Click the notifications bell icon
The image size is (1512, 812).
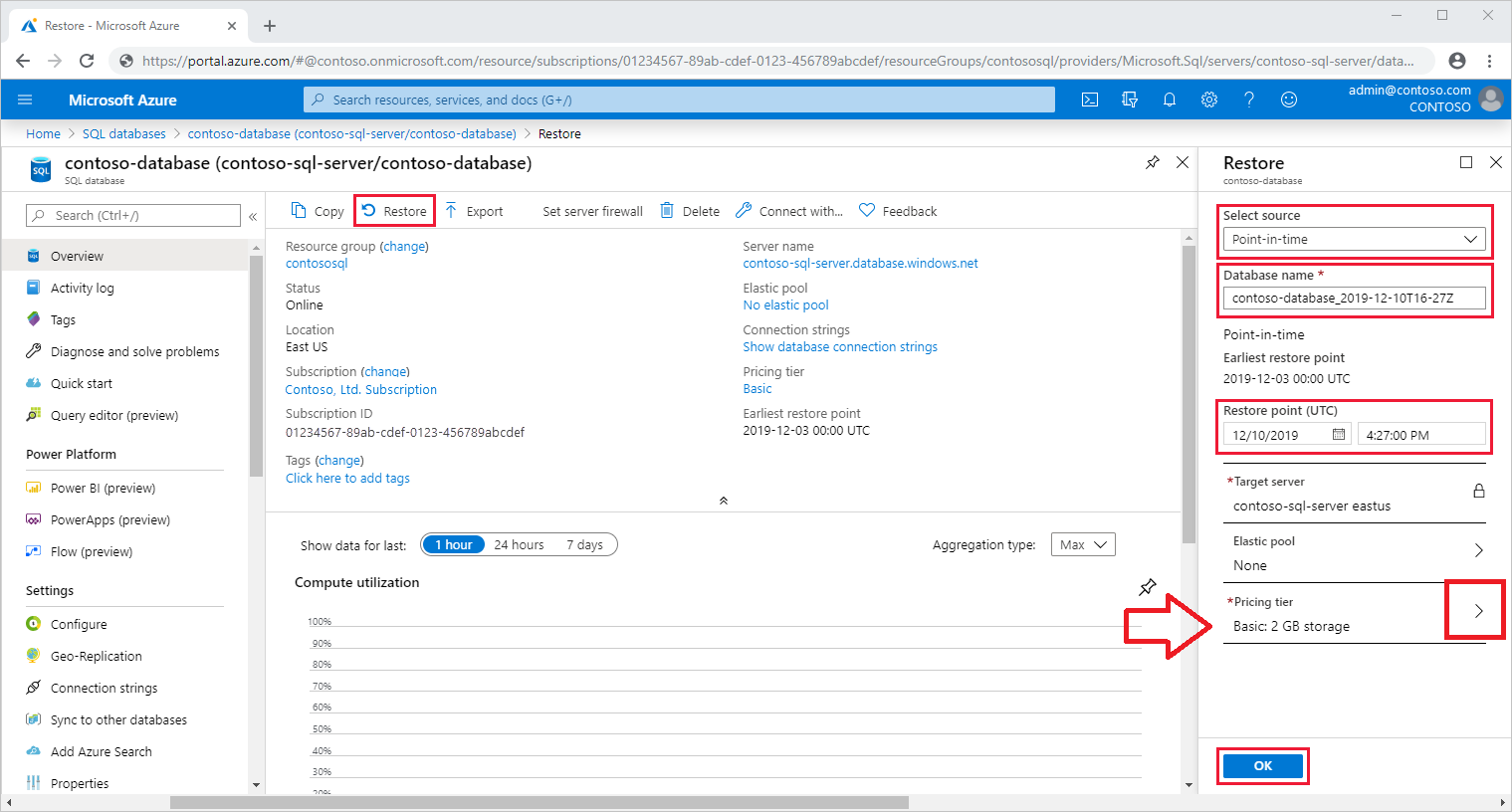(x=1169, y=99)
